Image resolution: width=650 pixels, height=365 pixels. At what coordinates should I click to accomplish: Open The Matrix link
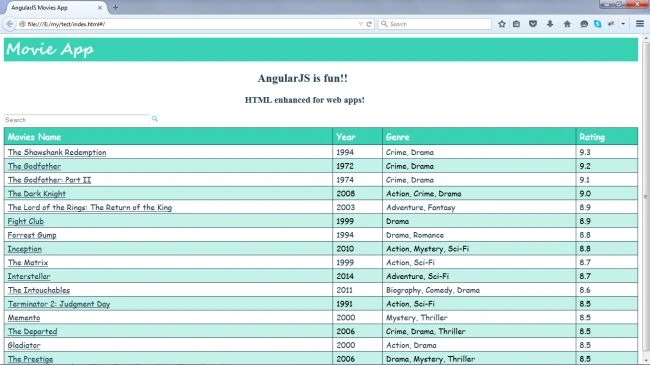(x=28, y=263)
